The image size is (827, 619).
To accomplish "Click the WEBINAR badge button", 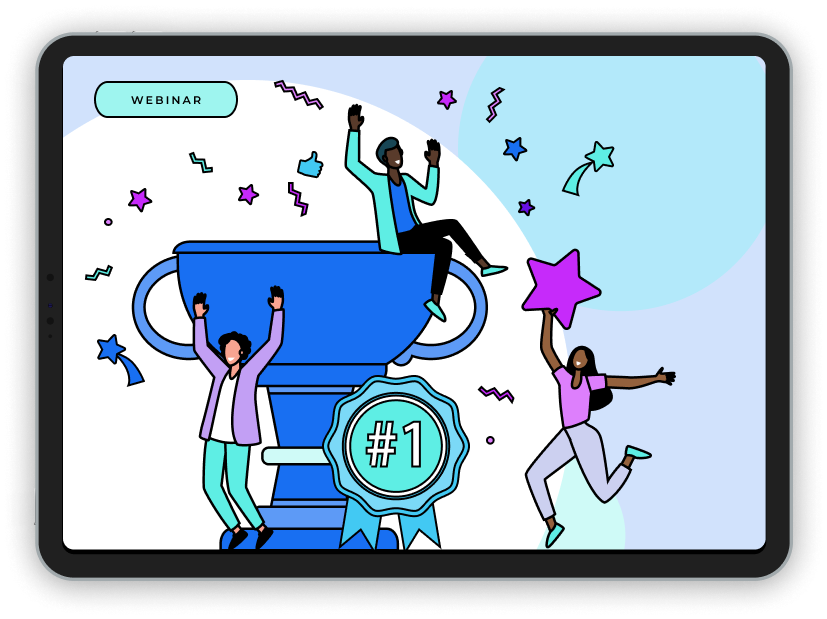I will pos(166,100).
